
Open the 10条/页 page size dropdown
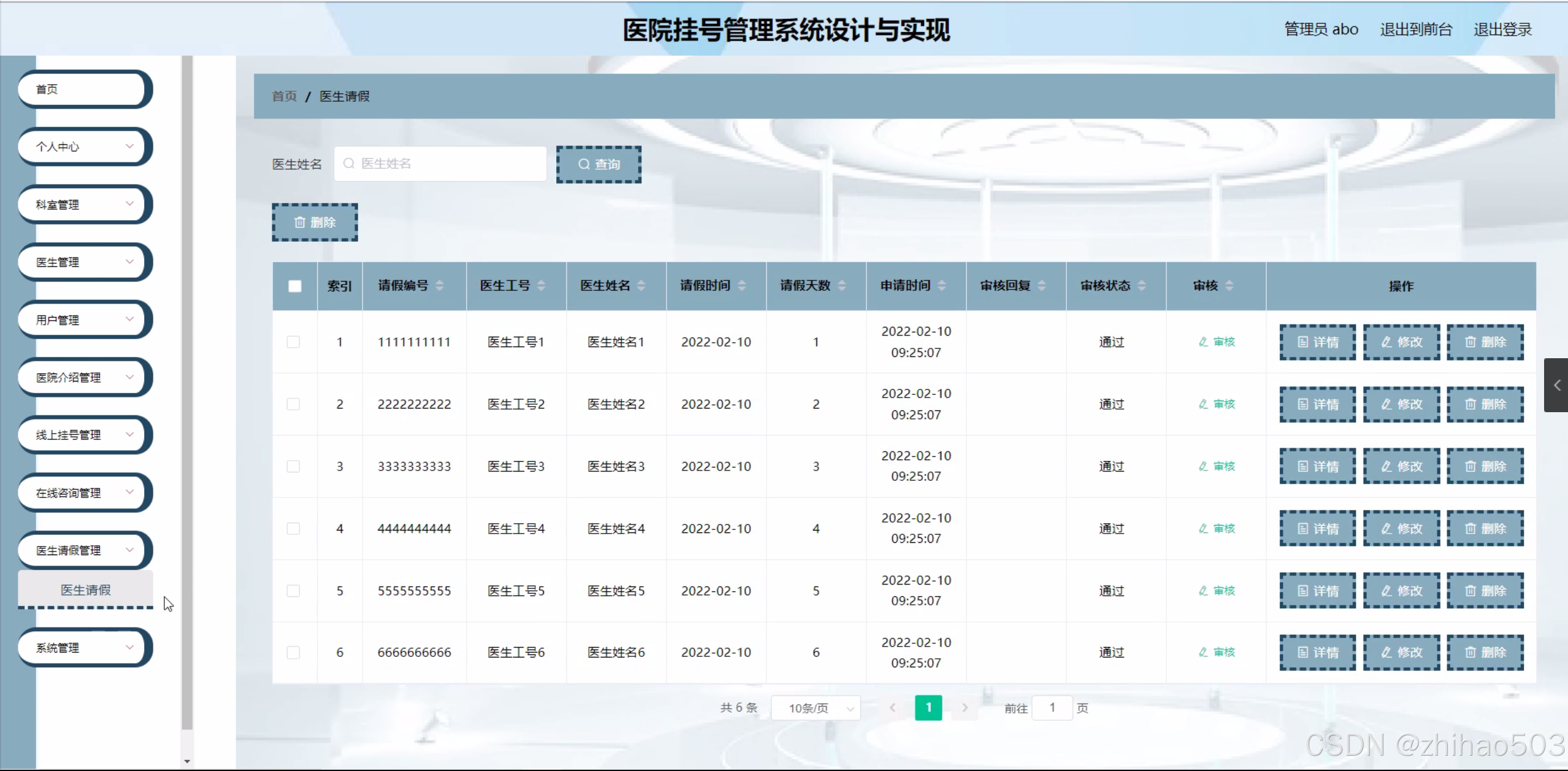pos(816,708)
